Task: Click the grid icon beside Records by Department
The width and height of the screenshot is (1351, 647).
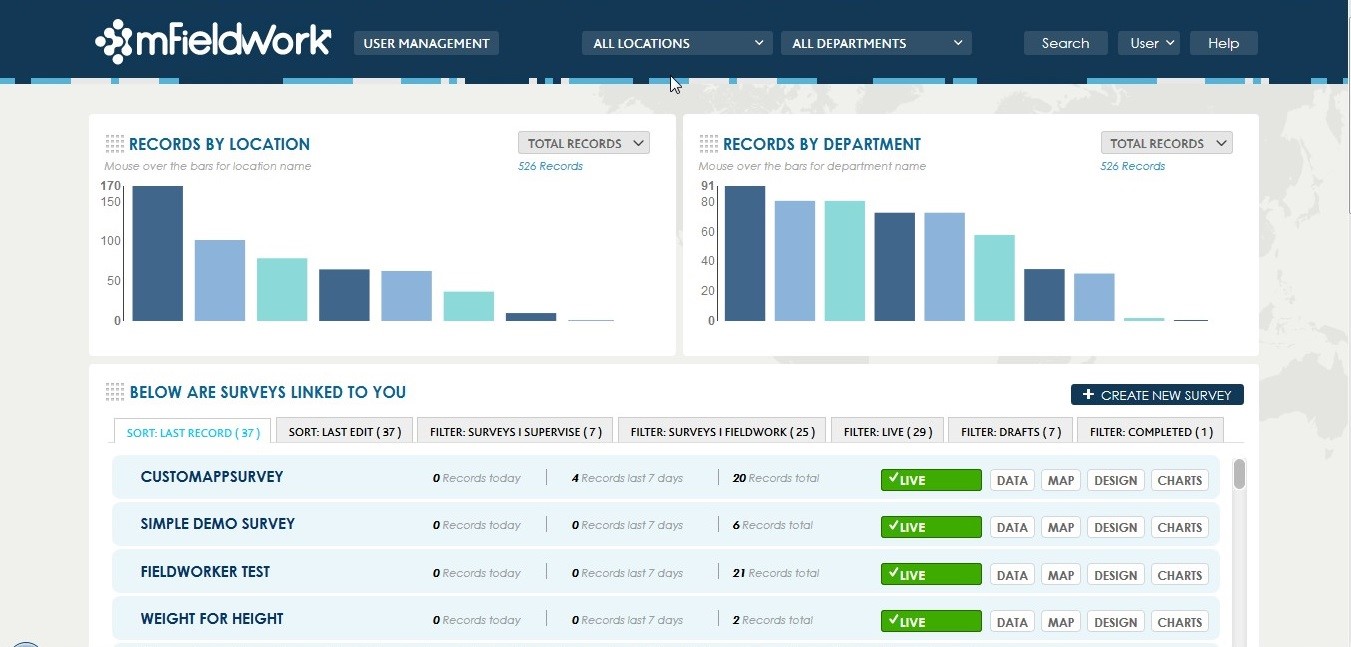Action: (706, 143)
